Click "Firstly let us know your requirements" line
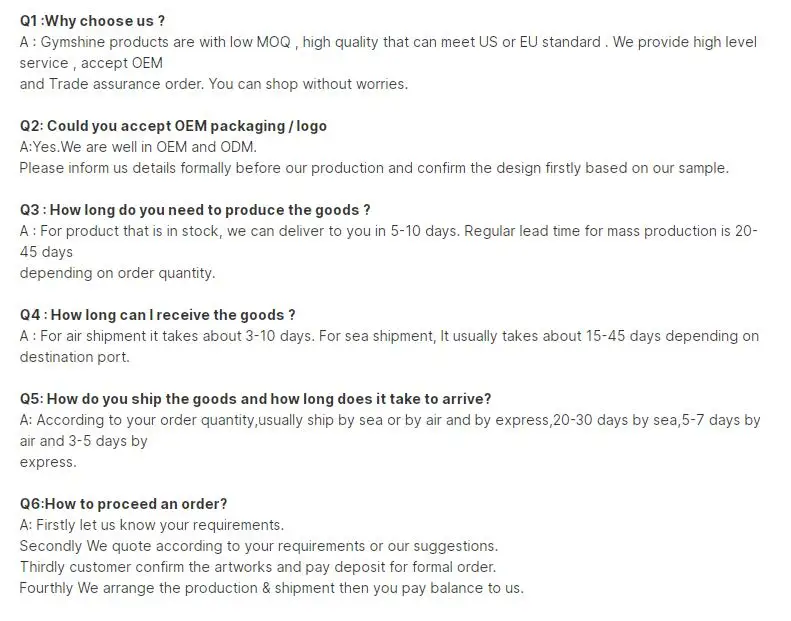Screen dimensions: 791x621 [x=152, y=525]
